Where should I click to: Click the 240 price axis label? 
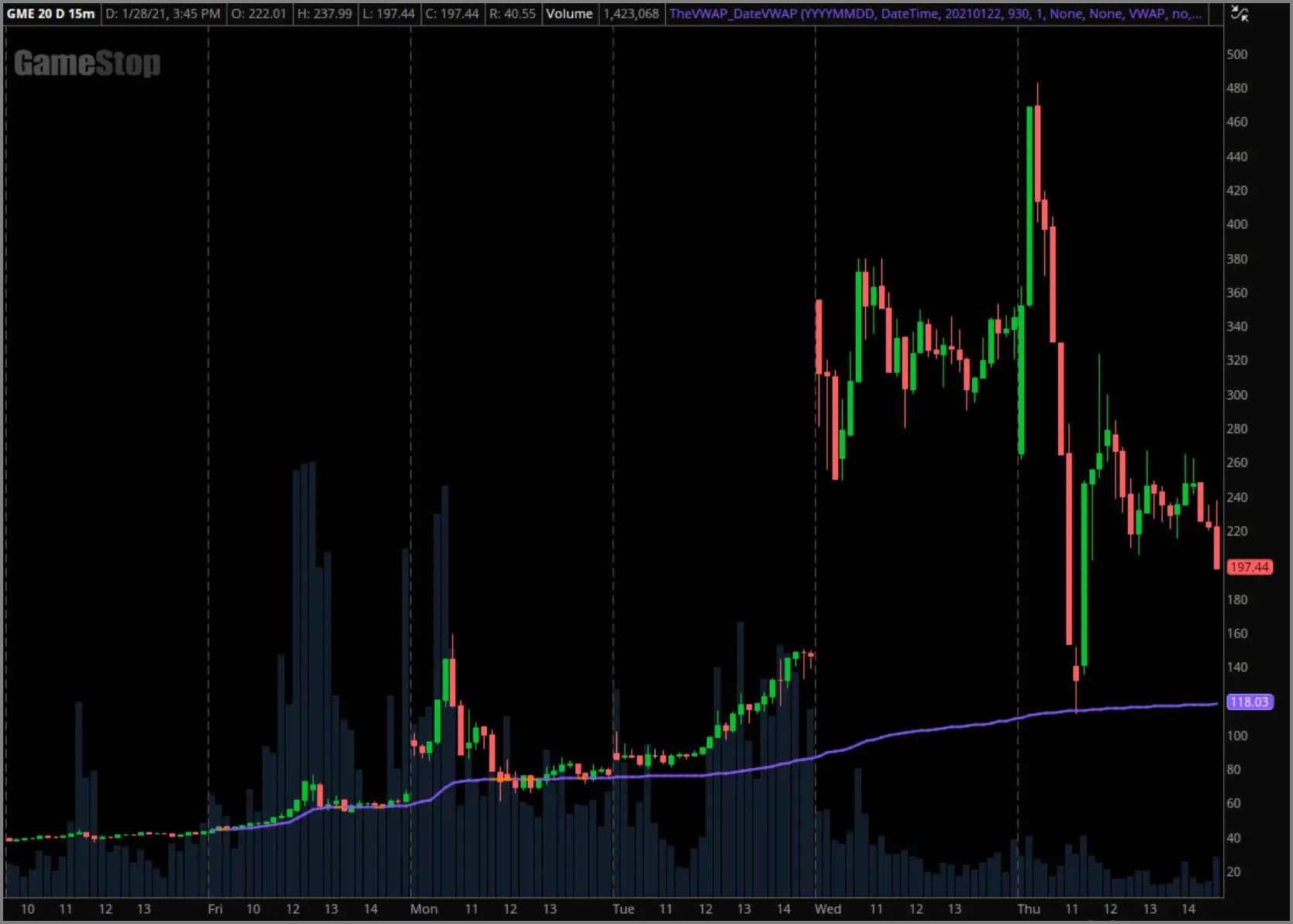click(x=1237, y=497)
